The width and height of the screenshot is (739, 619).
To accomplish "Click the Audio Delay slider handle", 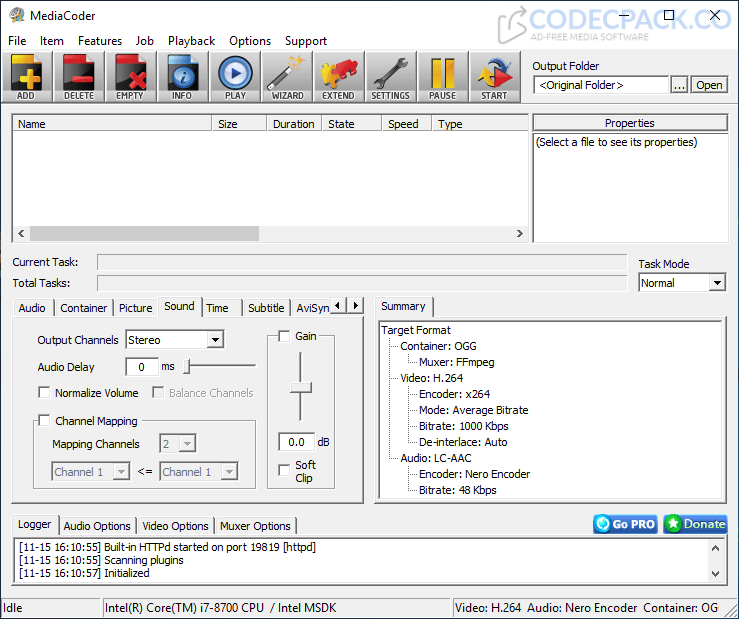I will [x=187, y=366].
